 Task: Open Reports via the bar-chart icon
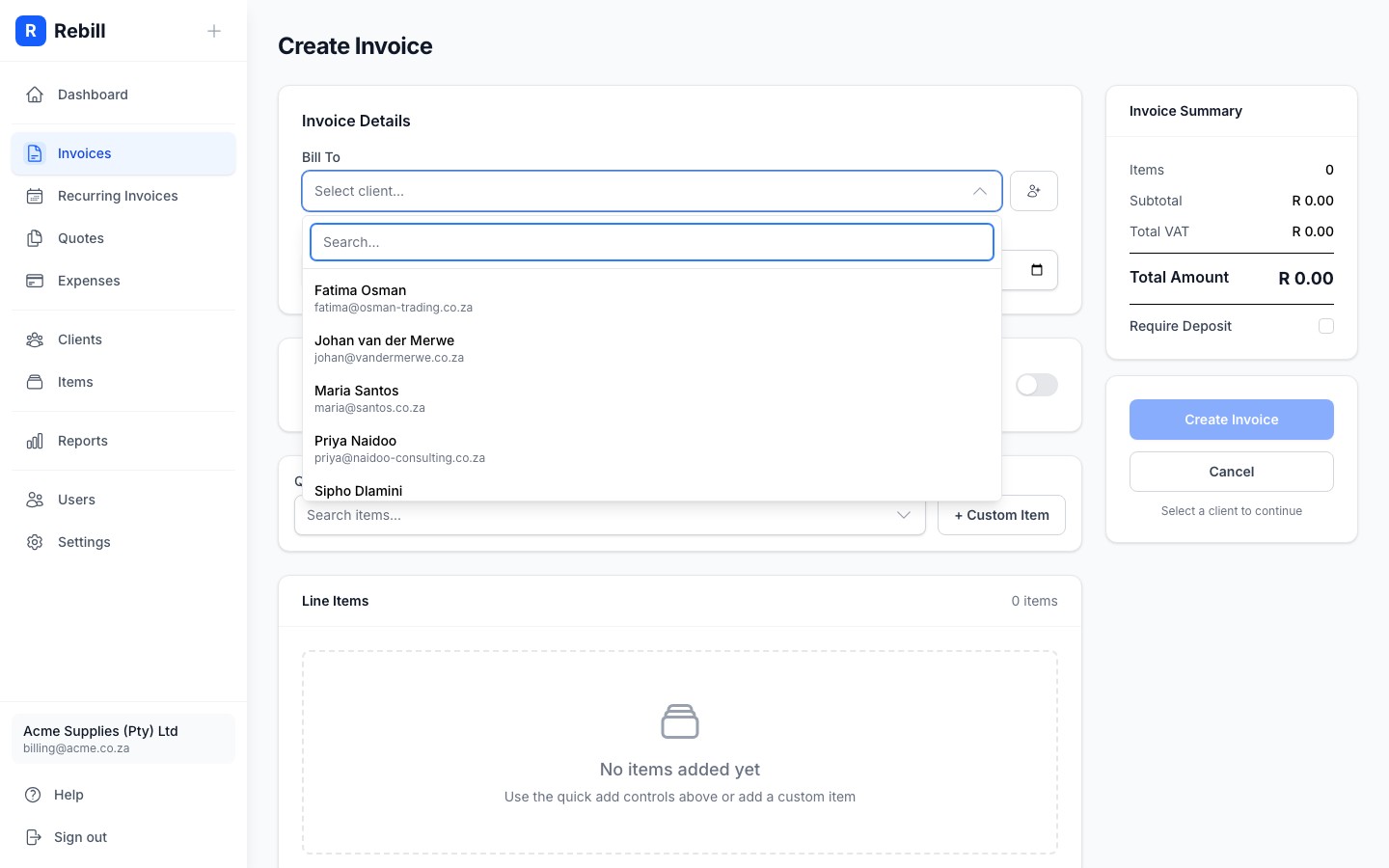(35, 441)
